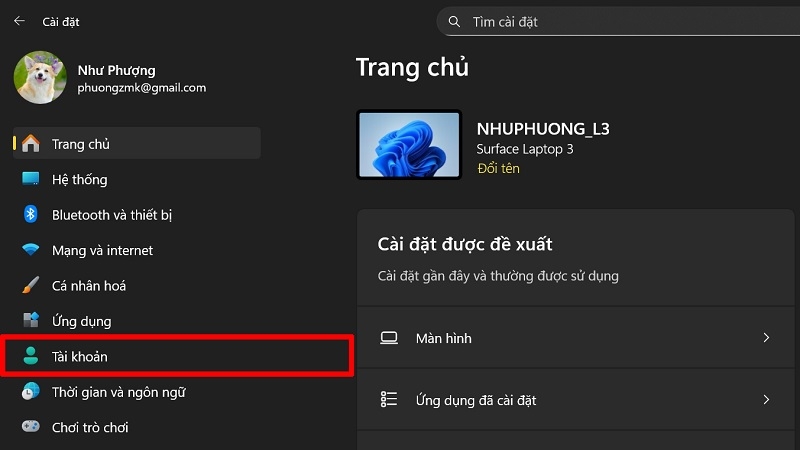Image resolution: width=800 pixels, height=450 pixels.
Task: Click the paintbrush icon for Cá nhân hoá
Action: click(x=31, y=285)
